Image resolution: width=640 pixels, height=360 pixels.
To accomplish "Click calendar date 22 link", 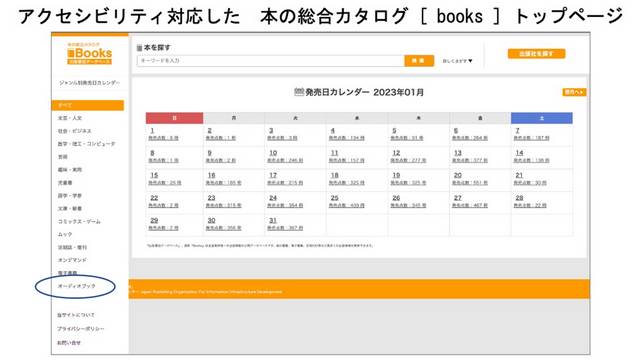I will (x=154, y=198).
